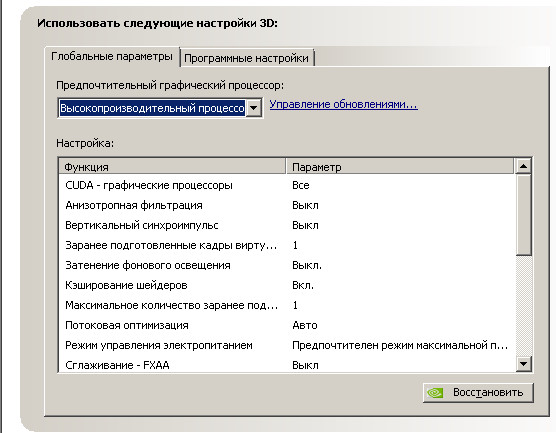The height and width of the screenshot is (433, 556).
Task: Click the scrollbar down arrow in settings list
Action: [523, 364]
